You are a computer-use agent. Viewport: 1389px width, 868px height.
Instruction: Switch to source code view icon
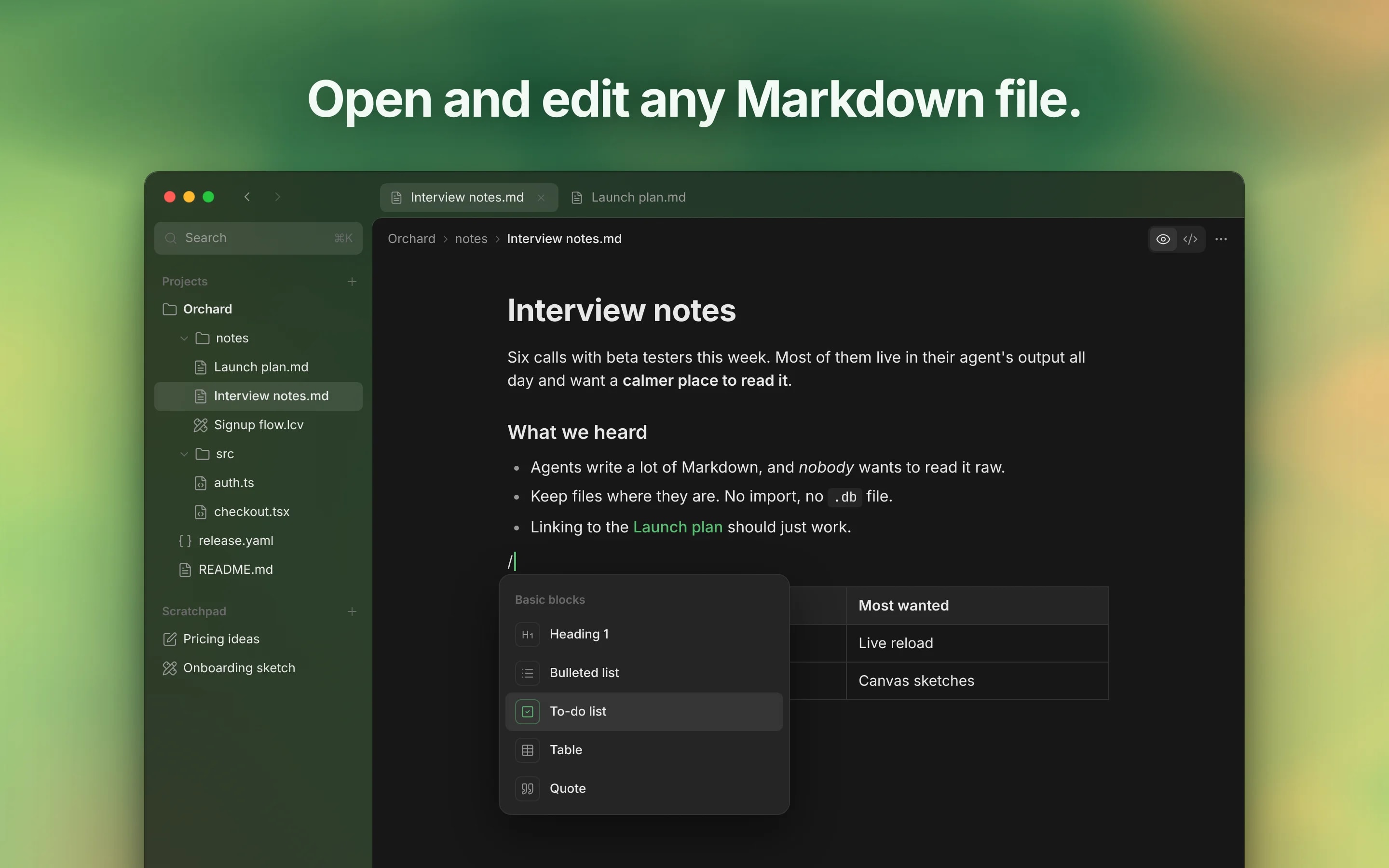coord(1190,239)
